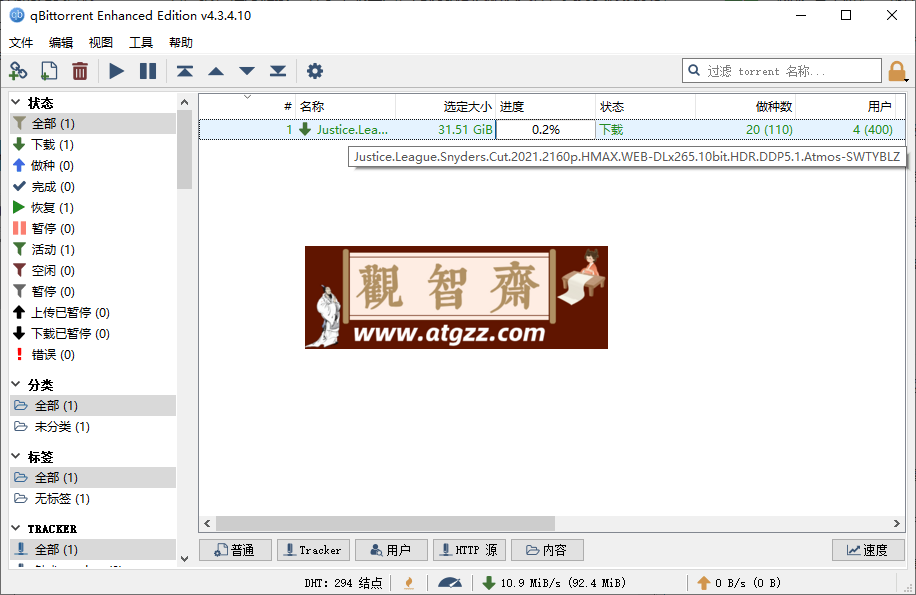Open the 普通 tab

click(235, 550)
